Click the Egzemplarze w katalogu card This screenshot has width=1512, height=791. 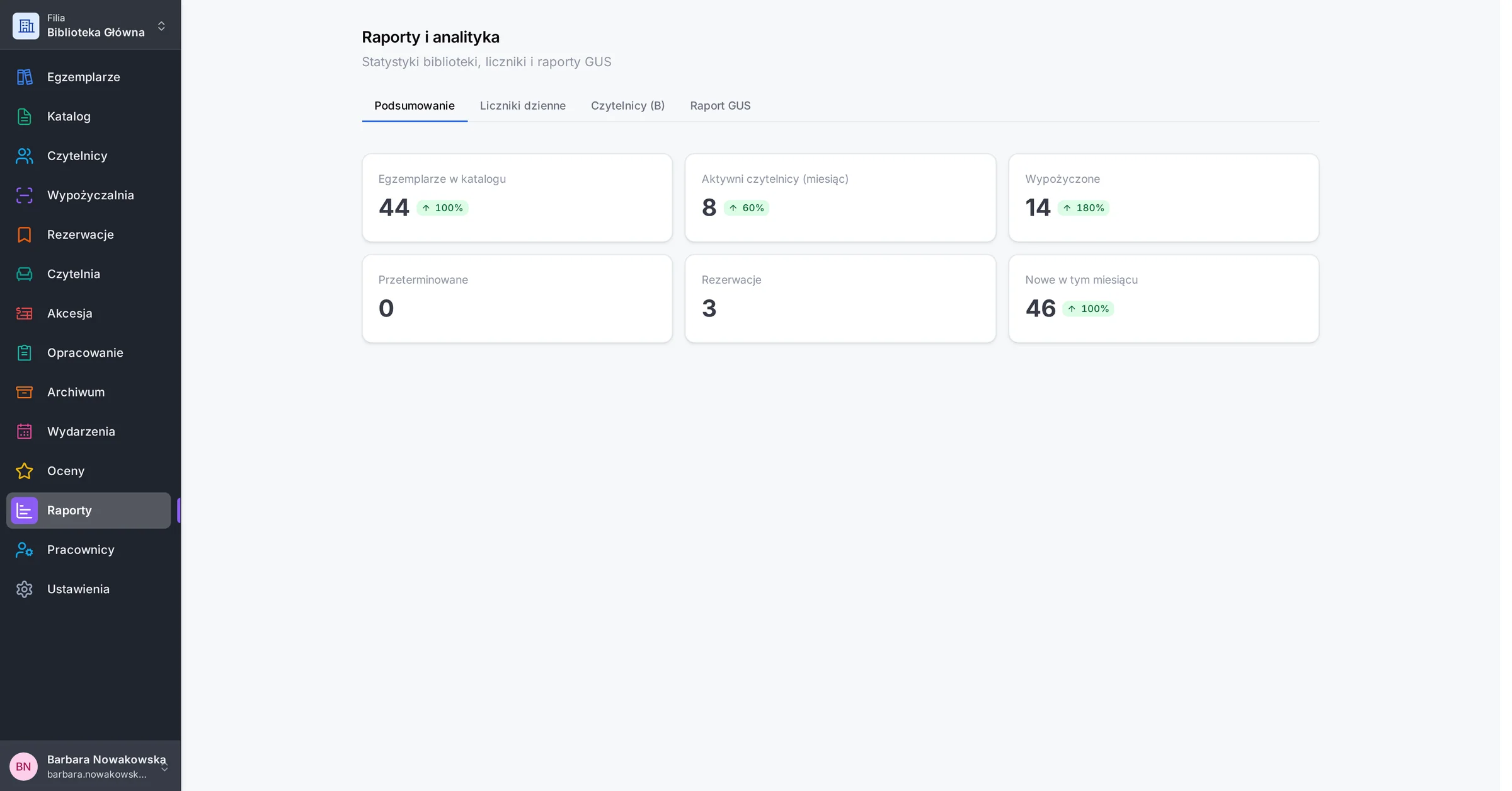(x=517, y=198)
